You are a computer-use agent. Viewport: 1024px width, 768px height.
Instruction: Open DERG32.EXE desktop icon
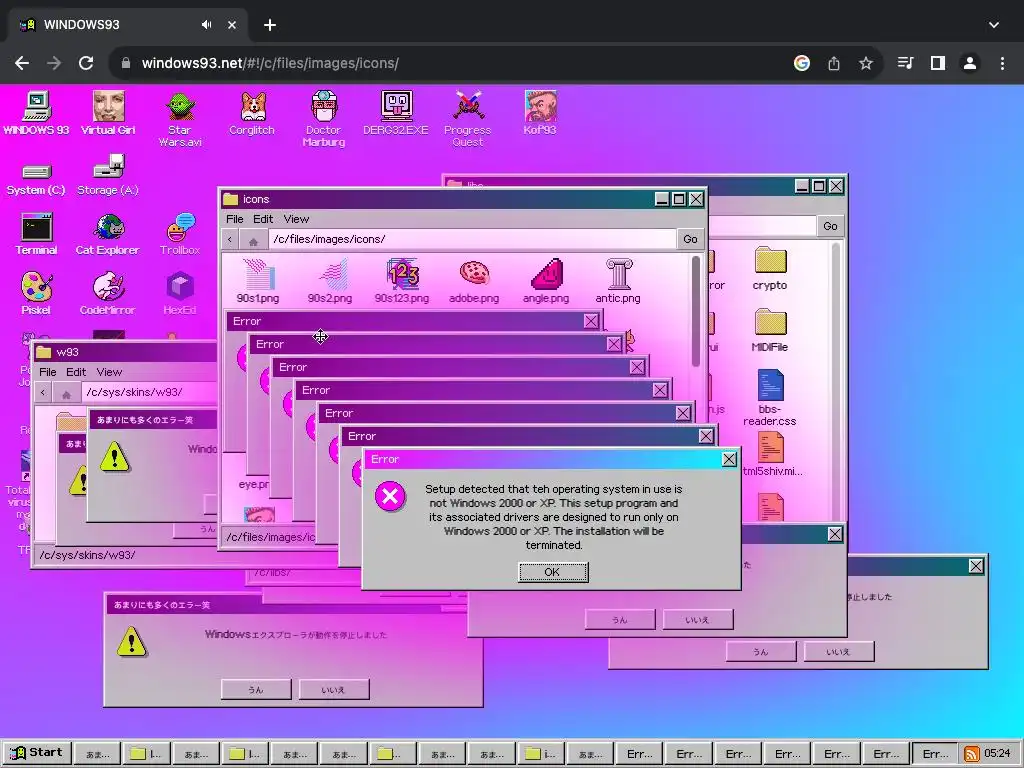[x=396, y=113]
